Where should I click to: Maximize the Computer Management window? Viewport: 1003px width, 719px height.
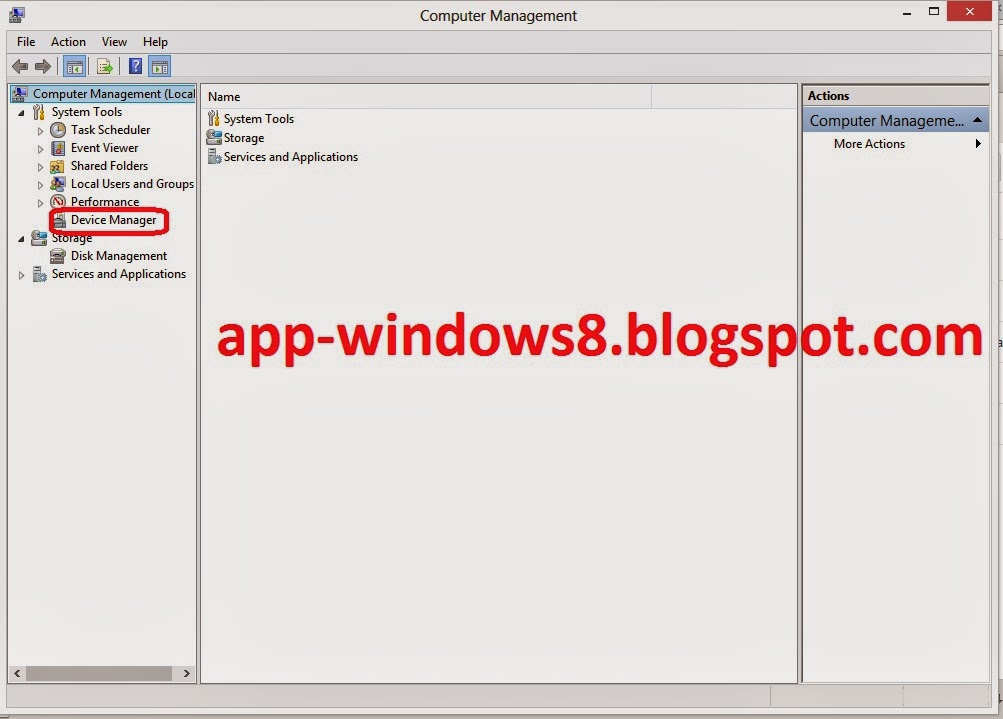point(934,12)
